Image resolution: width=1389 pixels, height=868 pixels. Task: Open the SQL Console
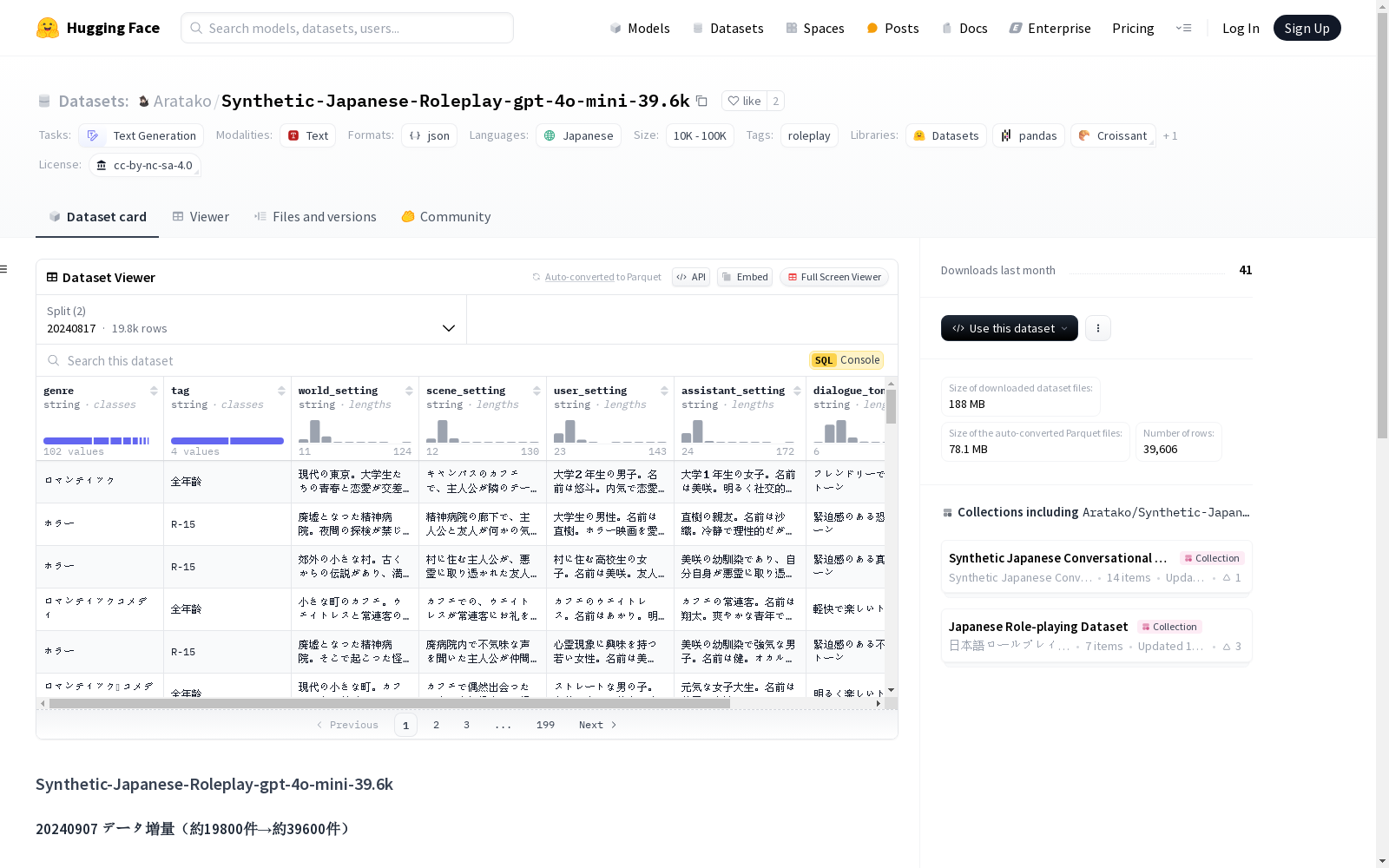846,360
